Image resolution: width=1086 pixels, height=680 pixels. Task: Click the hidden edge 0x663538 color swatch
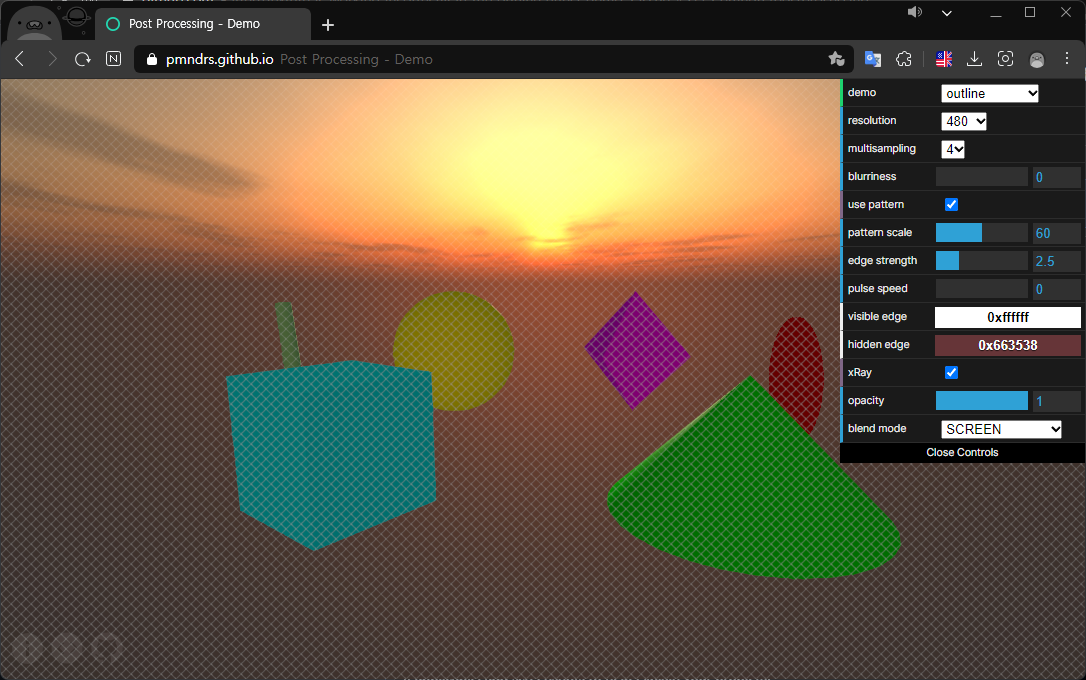(1007, 344)
